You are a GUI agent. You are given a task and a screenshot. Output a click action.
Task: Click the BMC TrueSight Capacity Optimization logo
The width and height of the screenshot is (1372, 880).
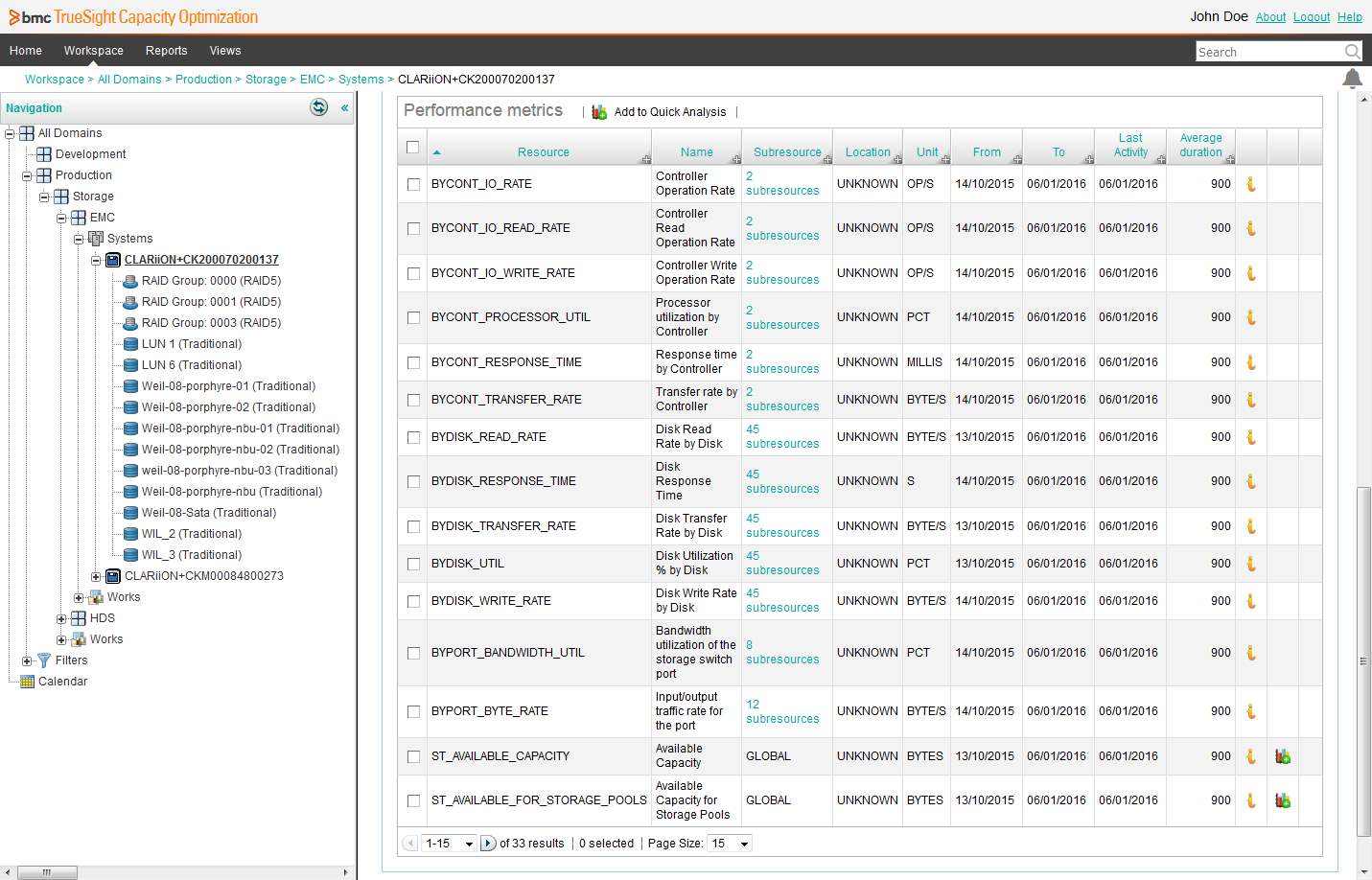tap(133, 17)
